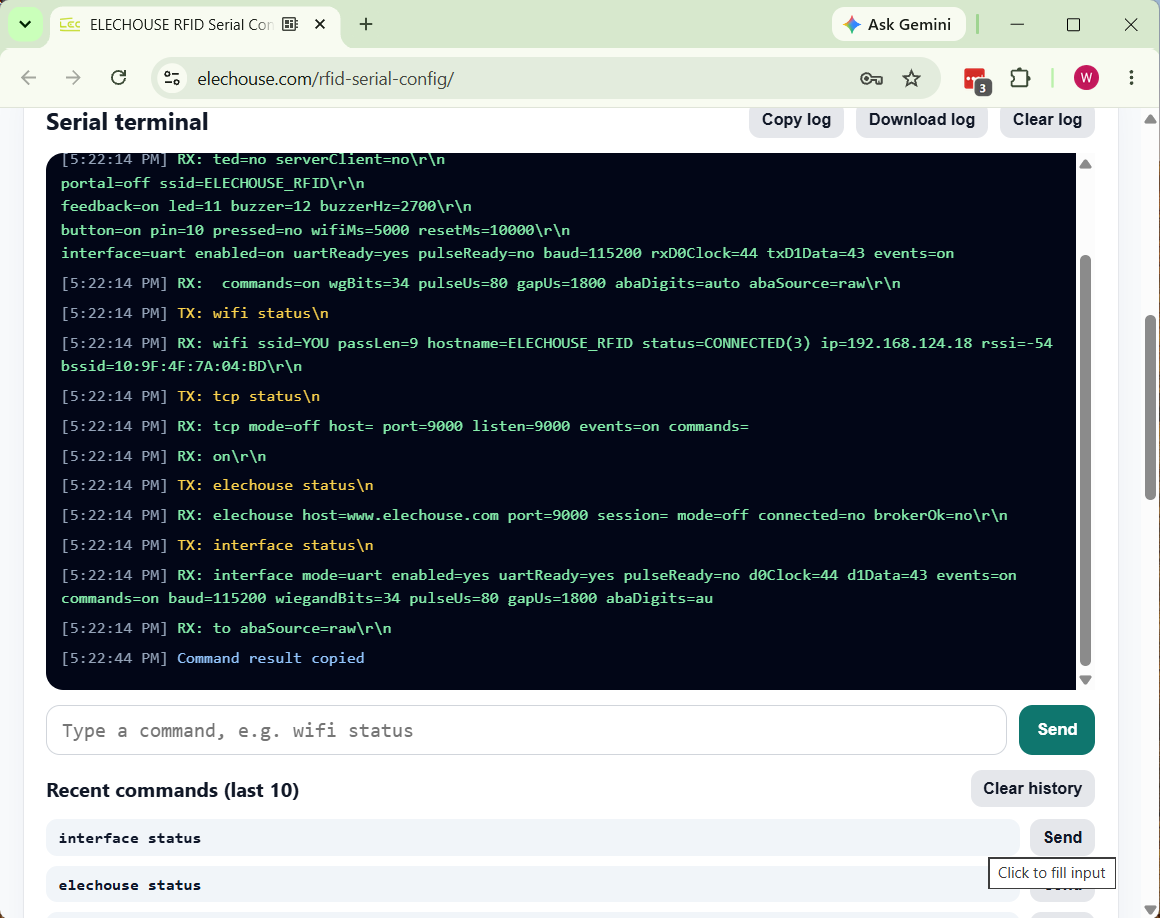Reload the current page

(x=118, y=78)
